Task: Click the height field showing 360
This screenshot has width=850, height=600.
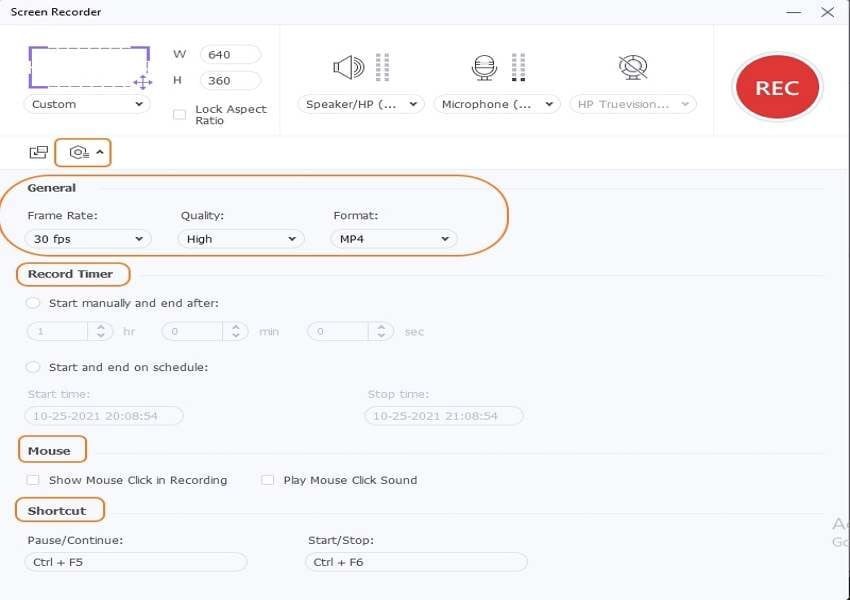Action: click(230, 80)
